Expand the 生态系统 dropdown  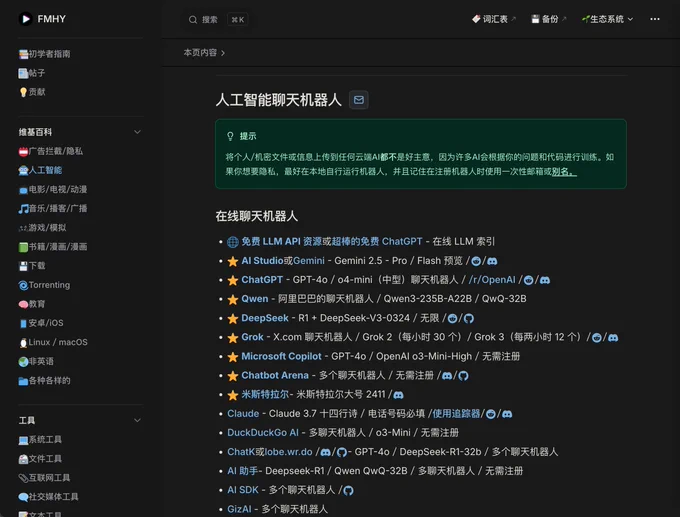(607, 19)
